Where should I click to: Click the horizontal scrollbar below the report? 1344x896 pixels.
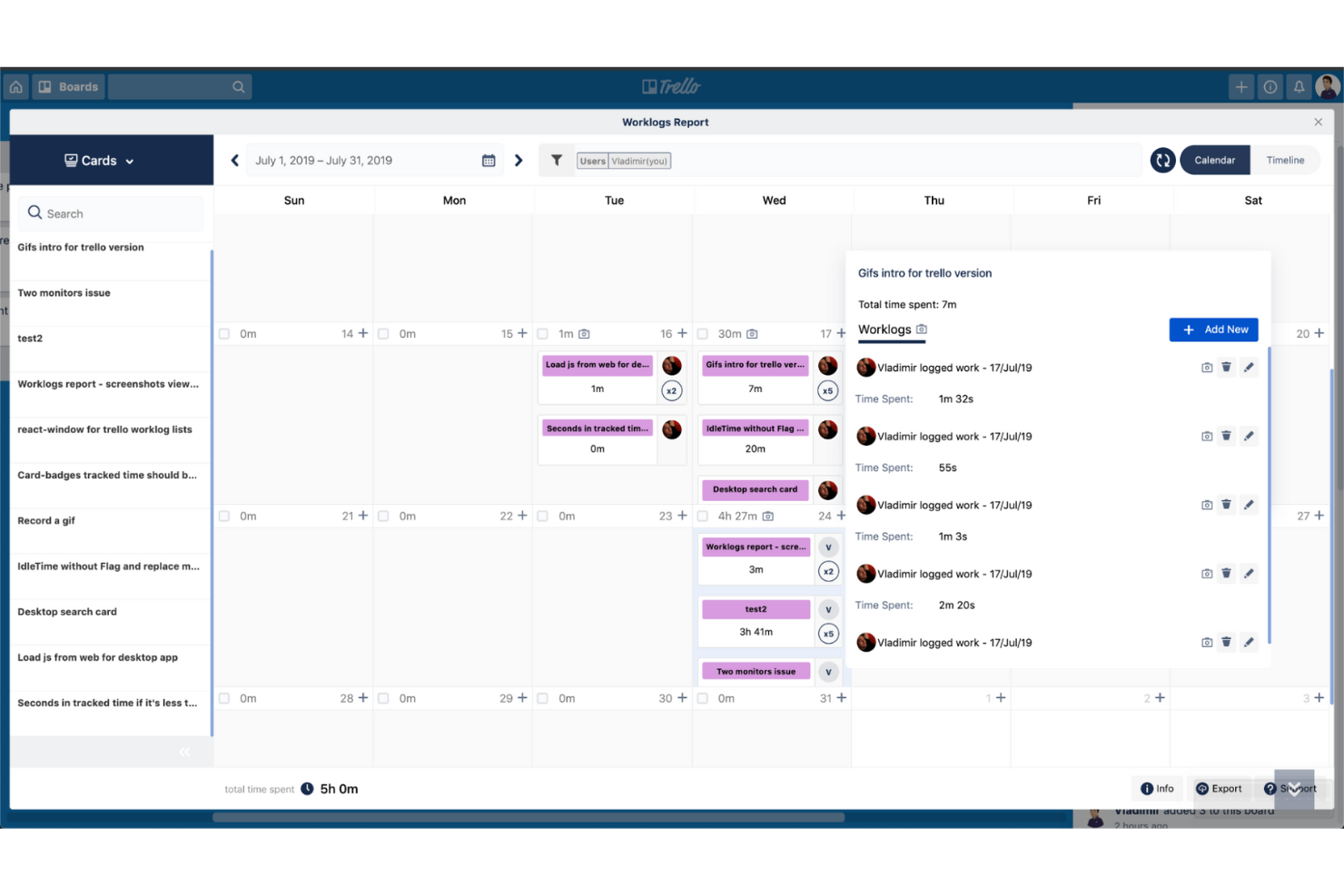pyautogui.click(x=529, y=818)
